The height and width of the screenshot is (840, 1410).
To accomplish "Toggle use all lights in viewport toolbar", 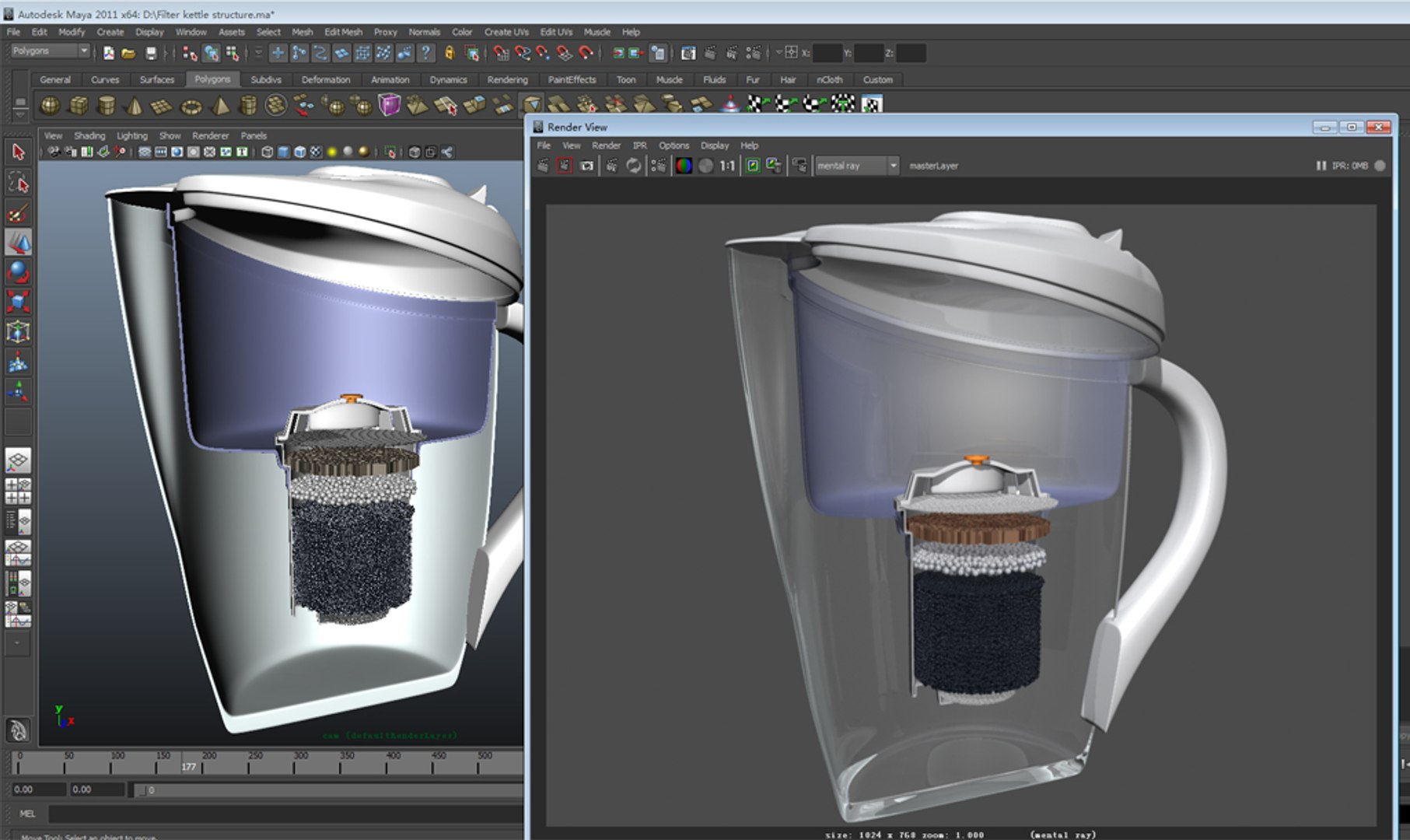I will pyautogui.click(x=332, y=152).
